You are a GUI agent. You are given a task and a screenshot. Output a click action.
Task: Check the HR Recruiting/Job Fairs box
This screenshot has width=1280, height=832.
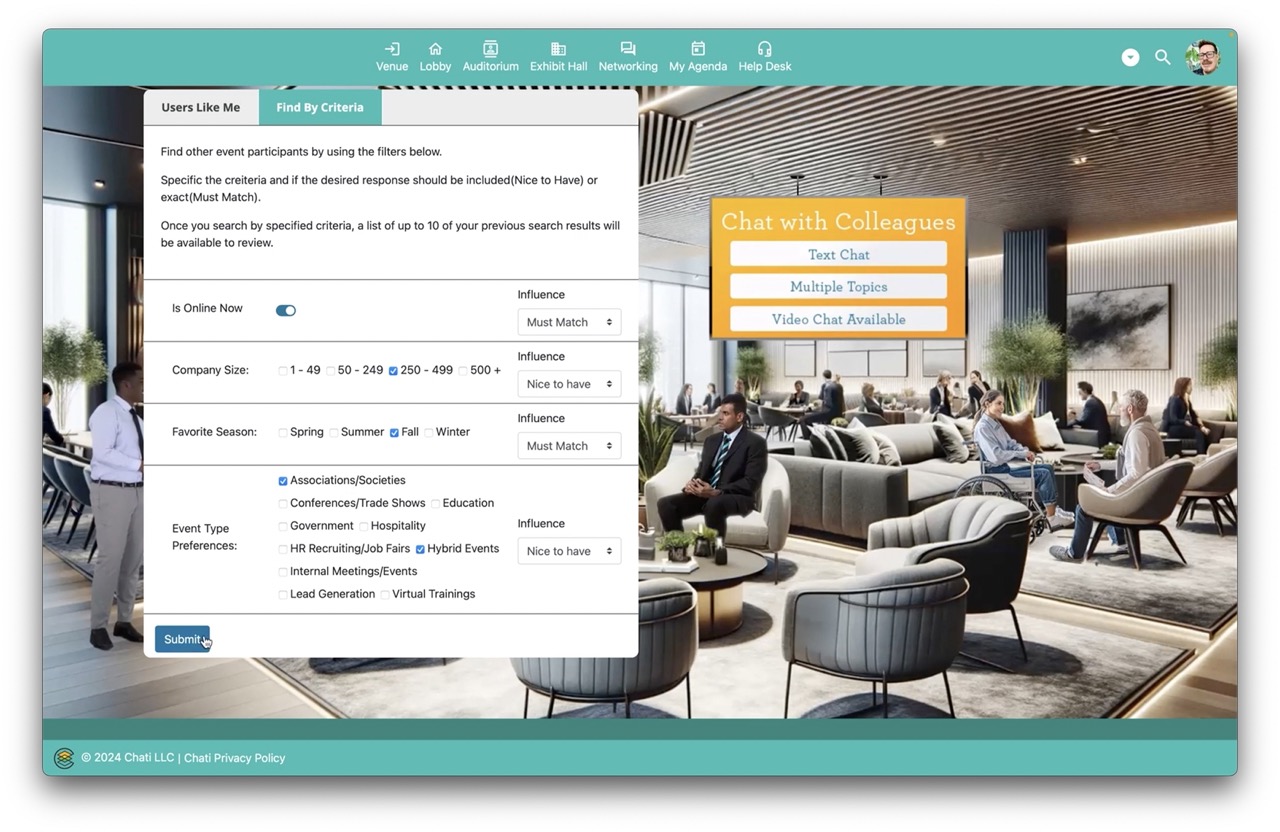click(283, 549)
